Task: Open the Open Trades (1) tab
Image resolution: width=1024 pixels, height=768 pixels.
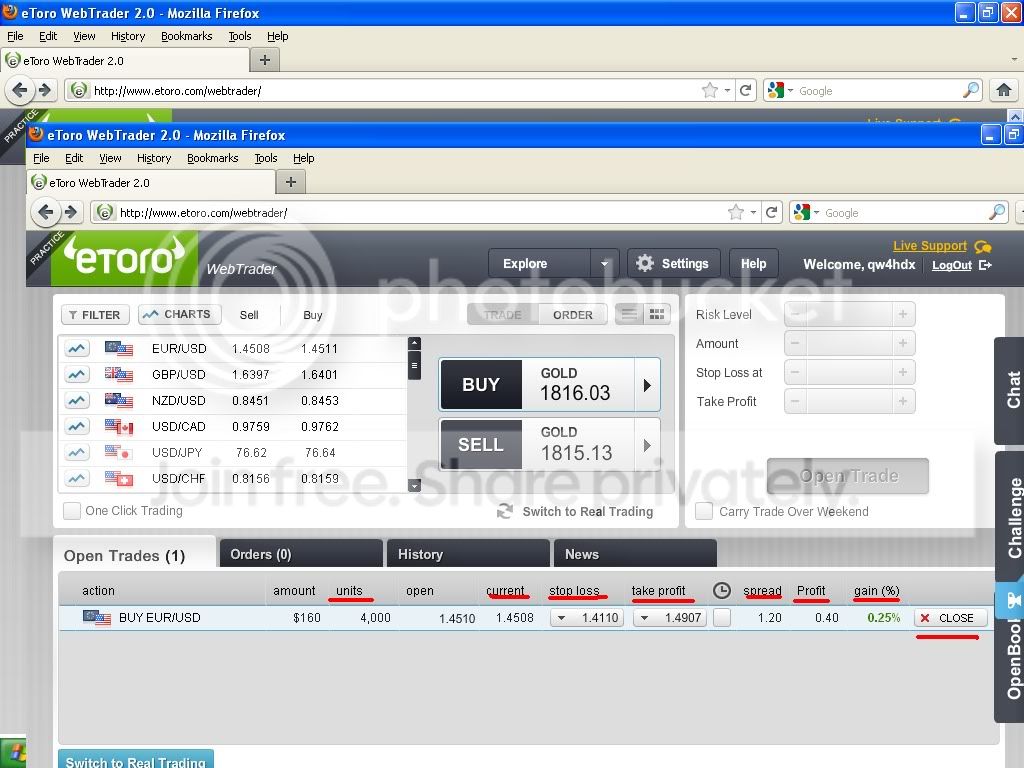Action: (135, 554)
